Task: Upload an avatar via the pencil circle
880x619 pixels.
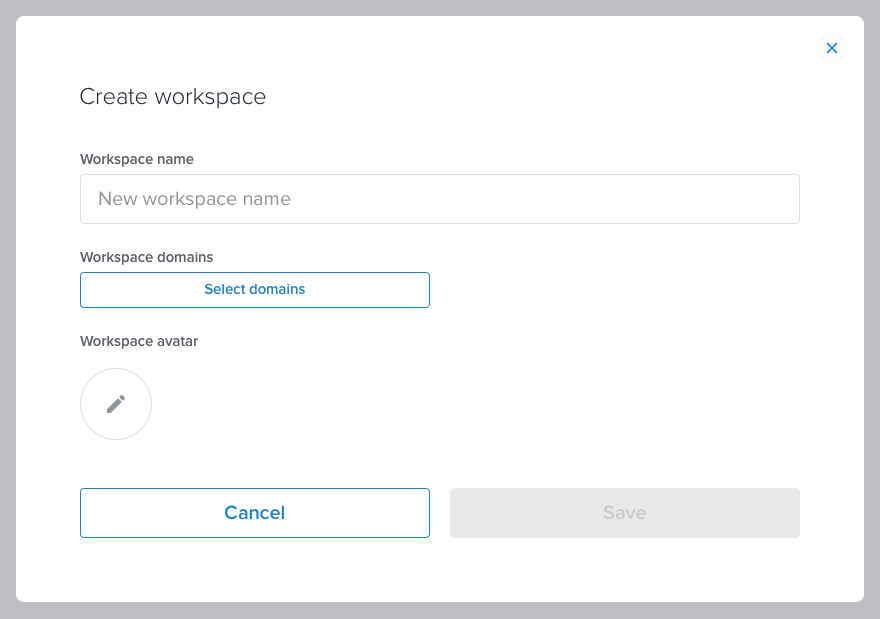Action: (116, 404)
